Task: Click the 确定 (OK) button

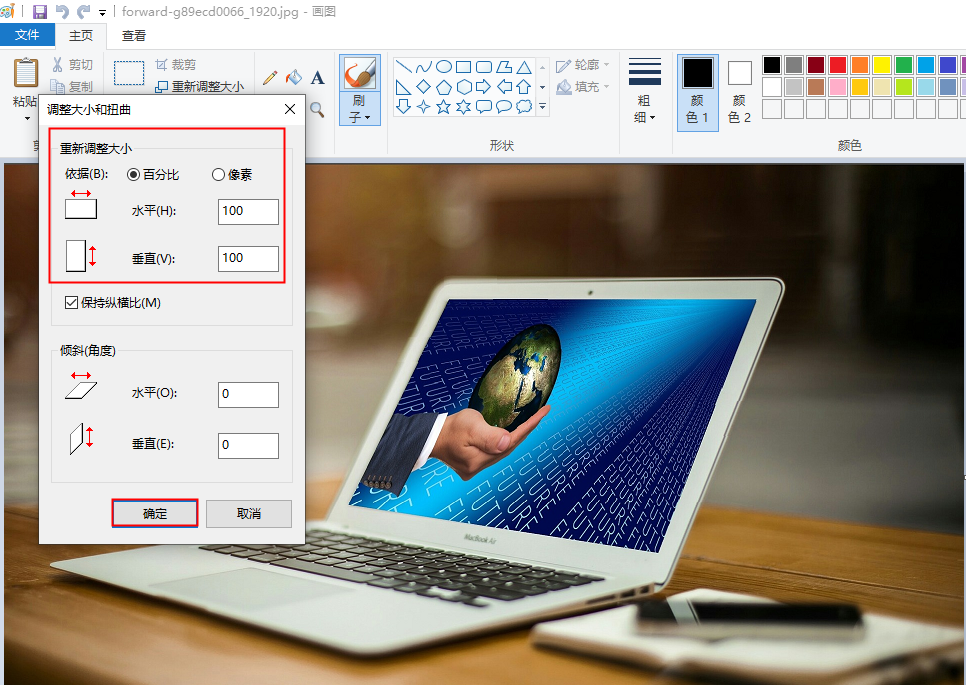Action: click(x=155, y=513)
